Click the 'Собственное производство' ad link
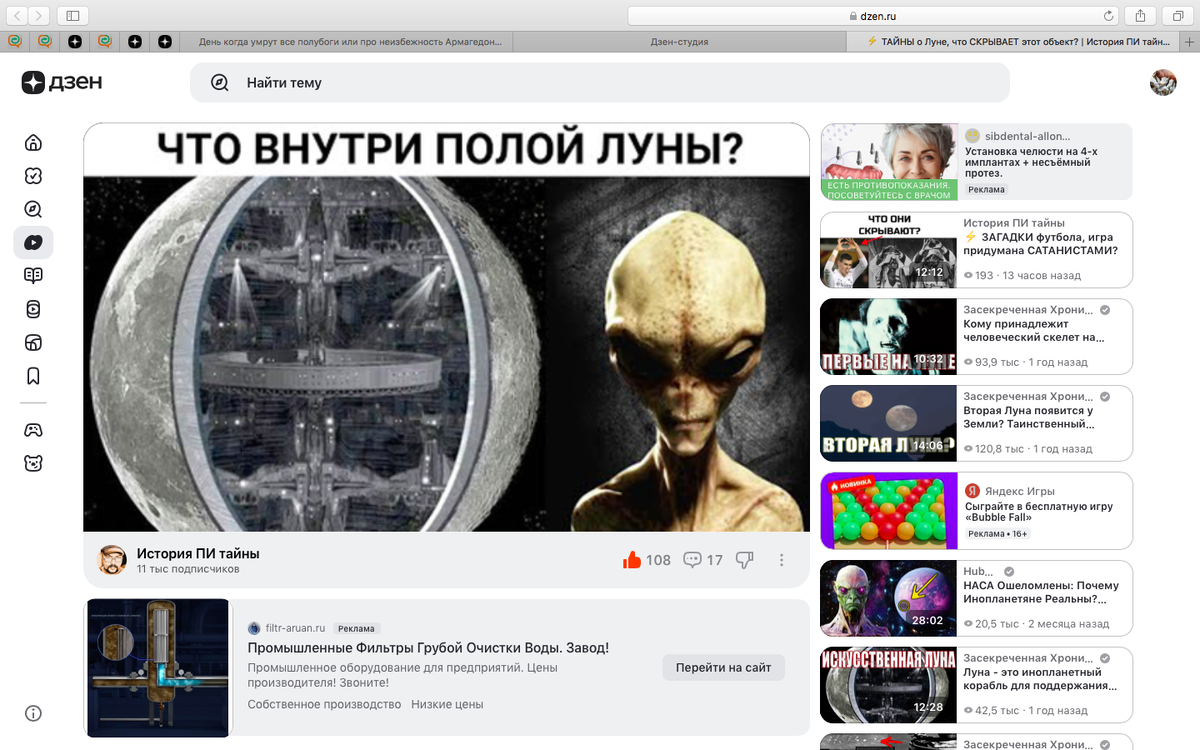 click(x=324, y=704)
